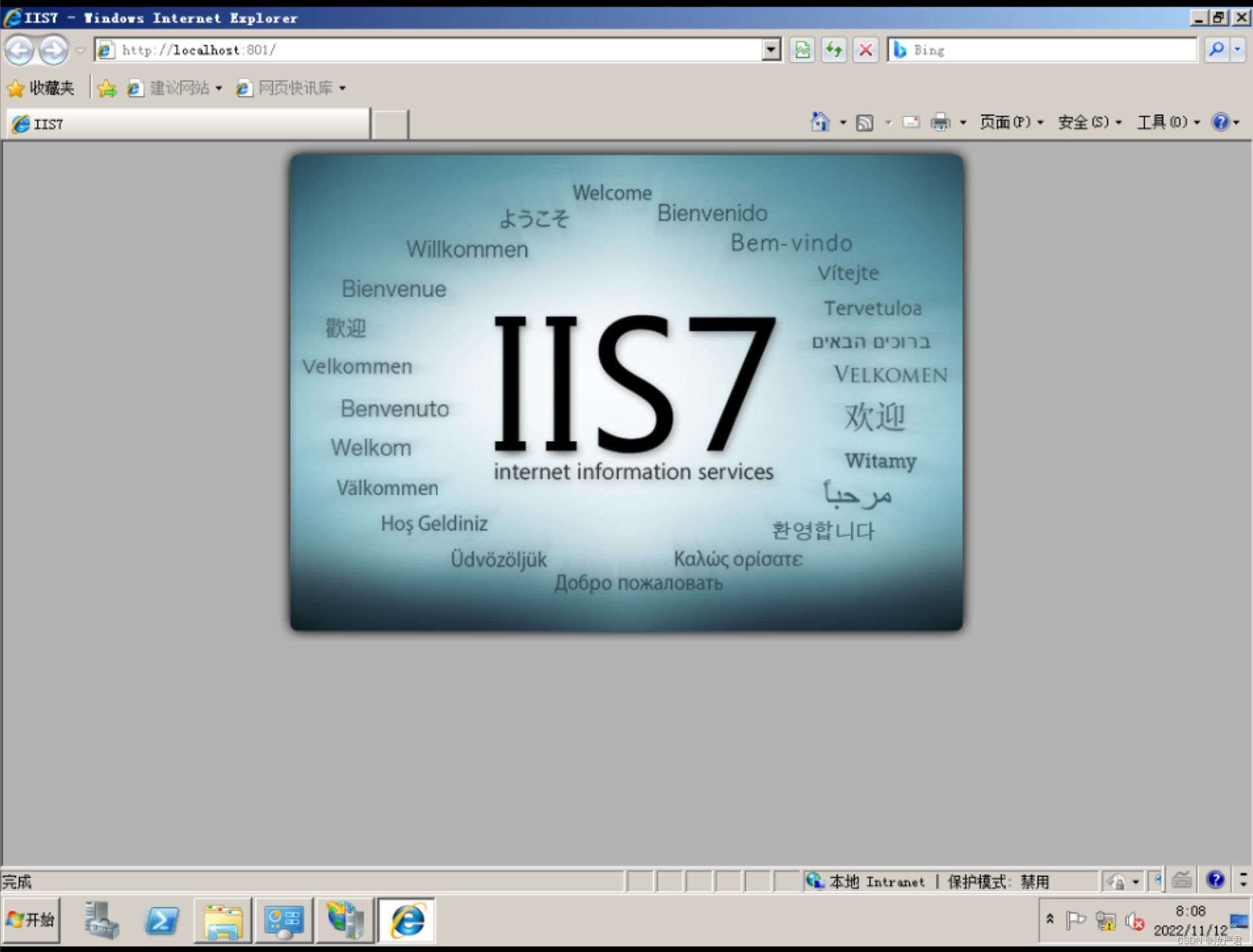Refresh the page with green arrows icon

[834, 50]
